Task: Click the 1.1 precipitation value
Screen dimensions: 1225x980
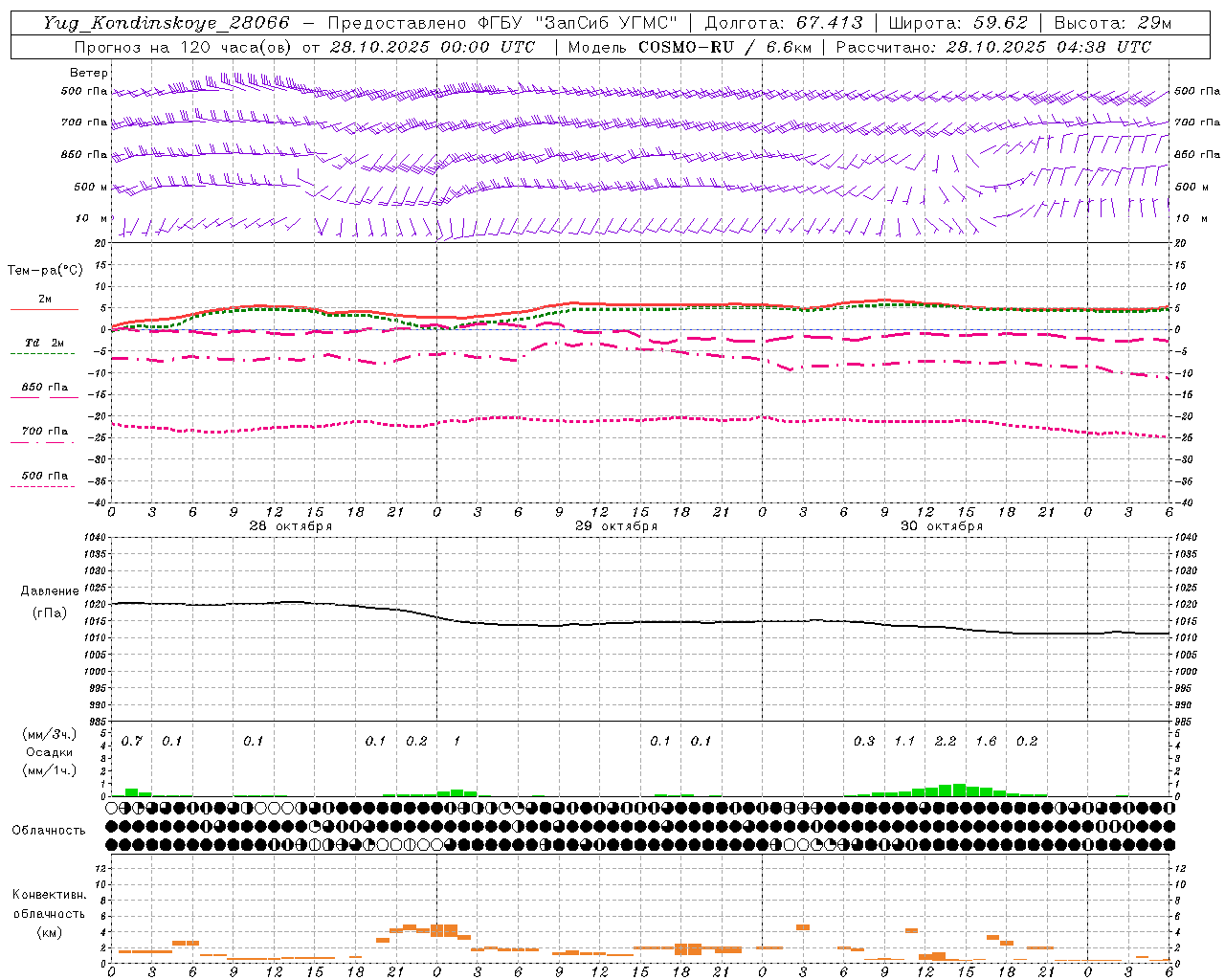Action: 904,742
